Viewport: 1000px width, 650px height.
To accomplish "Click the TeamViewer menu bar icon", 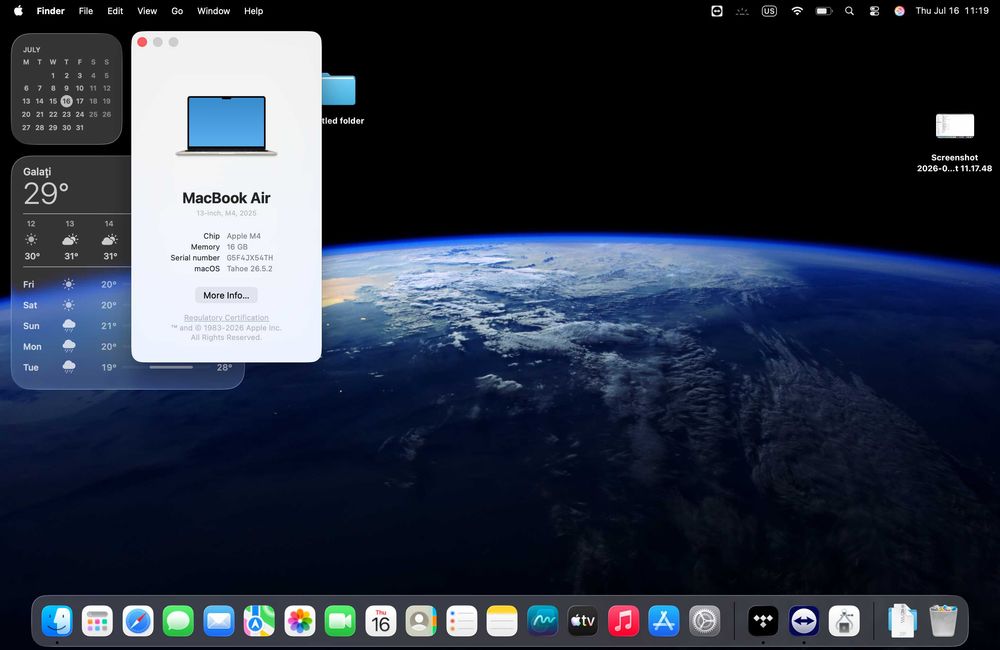I will point(717,11).
